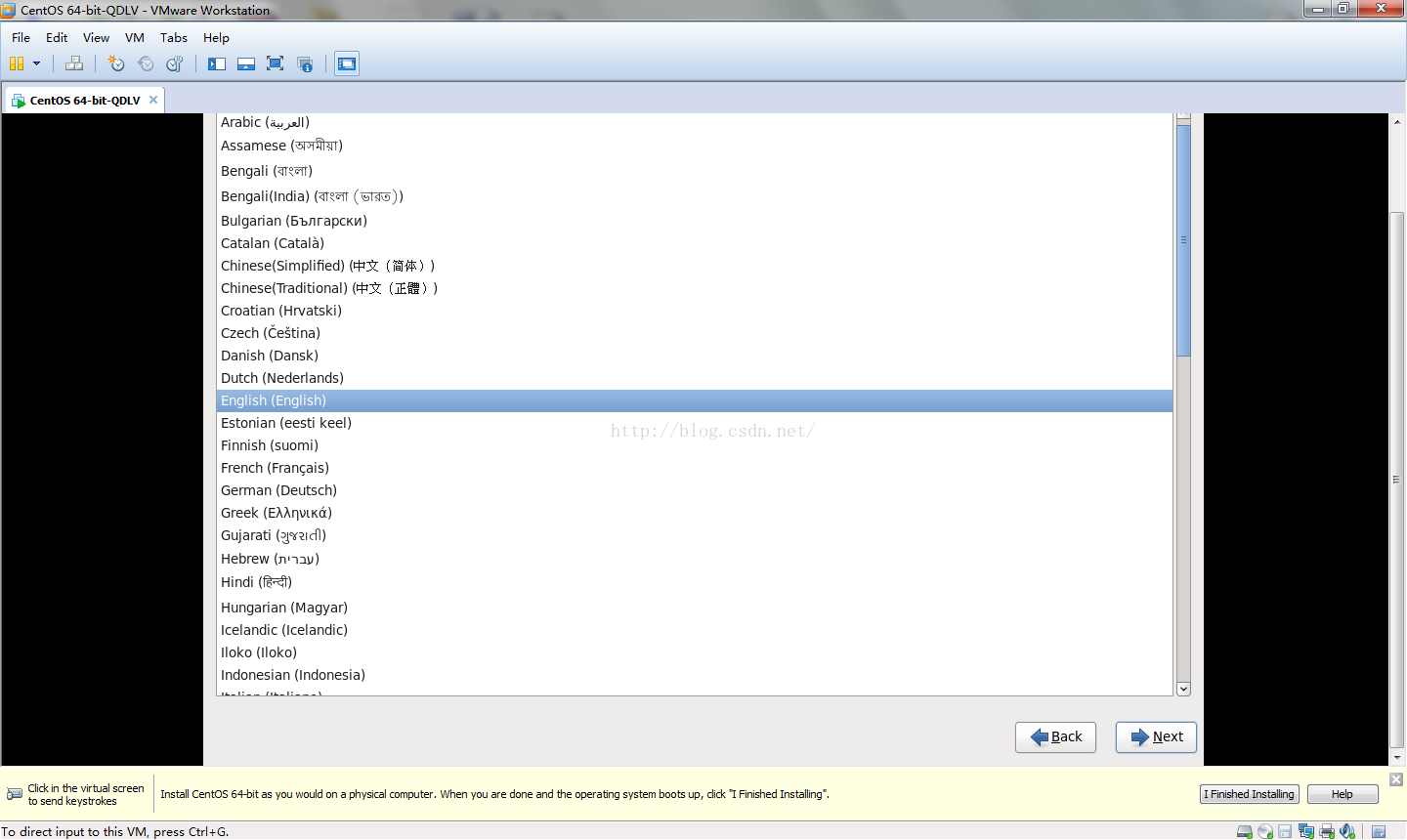Click the language list scroll-up arrow

[x=1183, y=116]
